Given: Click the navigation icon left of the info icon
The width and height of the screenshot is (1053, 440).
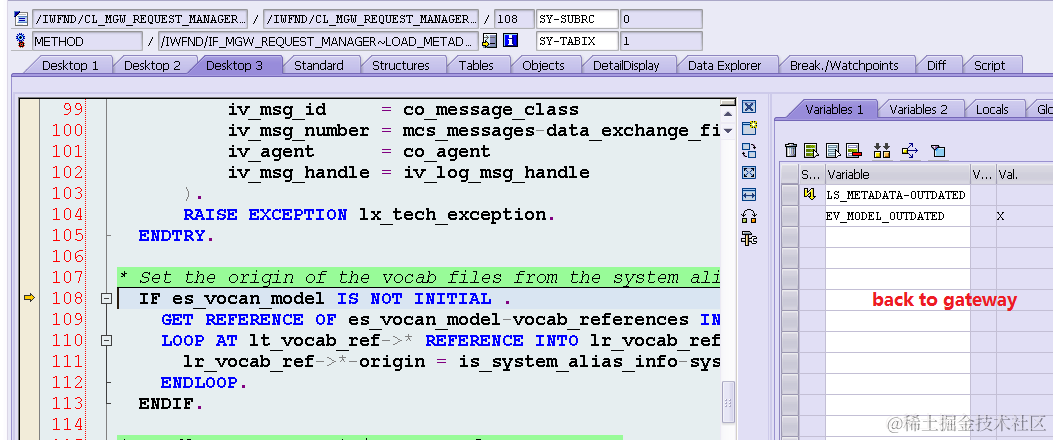Looking at the screenshot, I should click(x=490, y=40).
